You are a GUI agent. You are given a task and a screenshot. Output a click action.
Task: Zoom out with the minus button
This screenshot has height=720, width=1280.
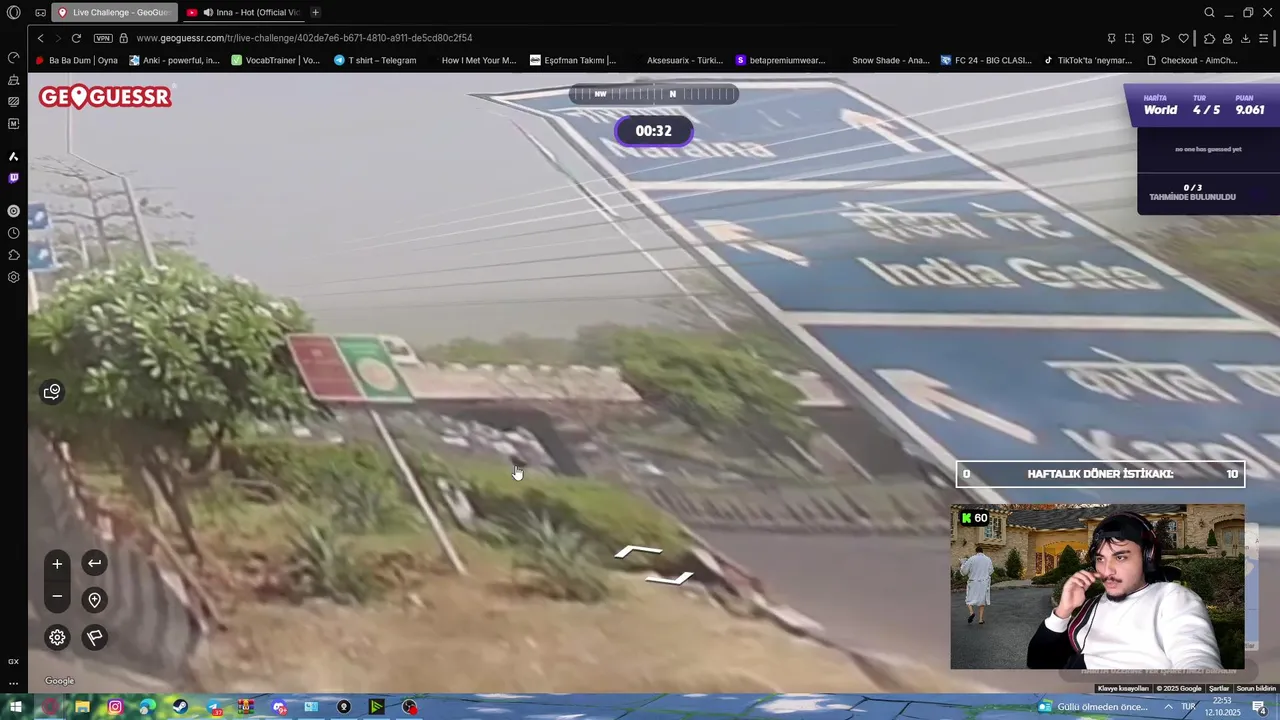pos(57,597)
